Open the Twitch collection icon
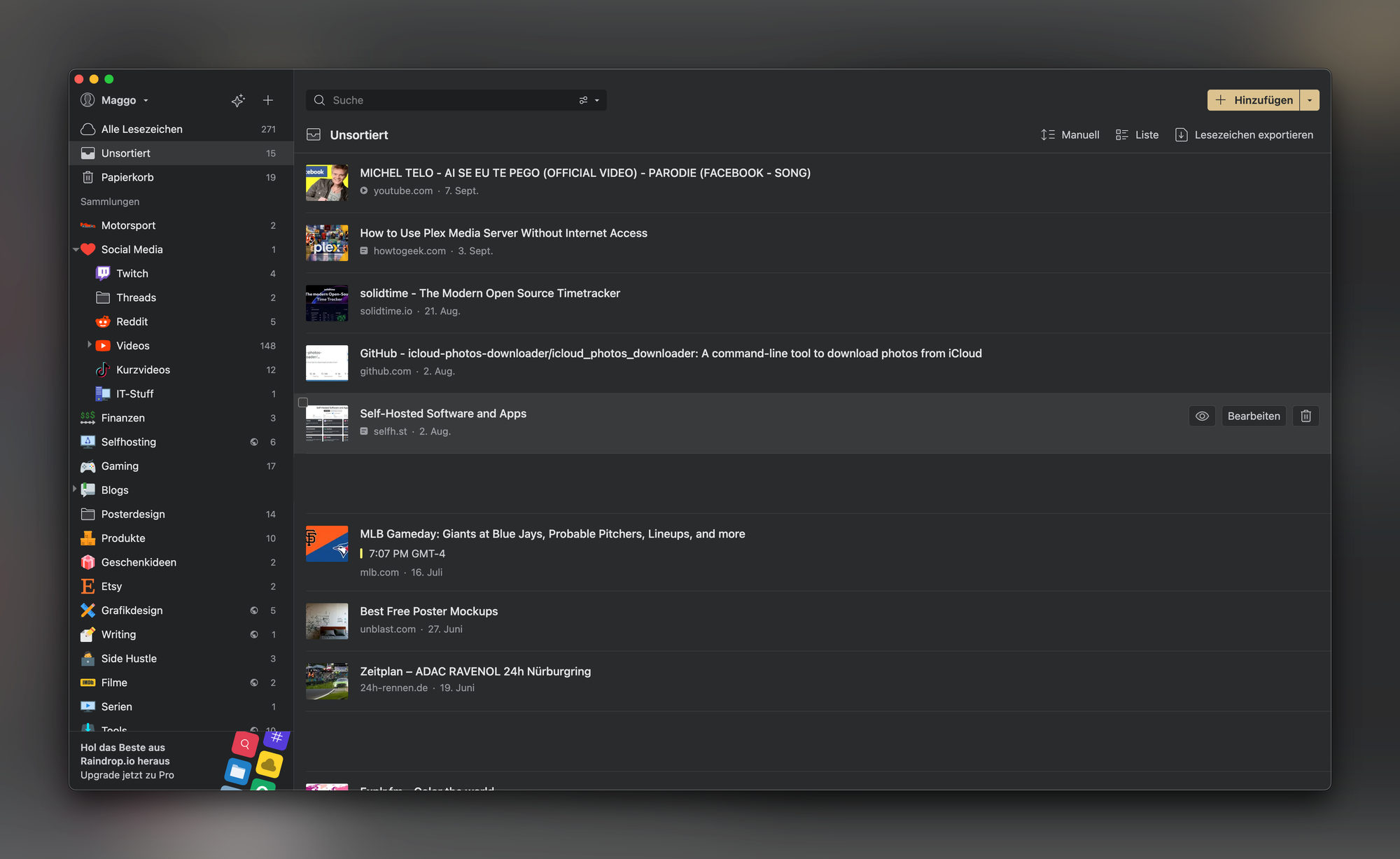Image resolution: width=1400 pixels, height=859 pixels. 103,273
